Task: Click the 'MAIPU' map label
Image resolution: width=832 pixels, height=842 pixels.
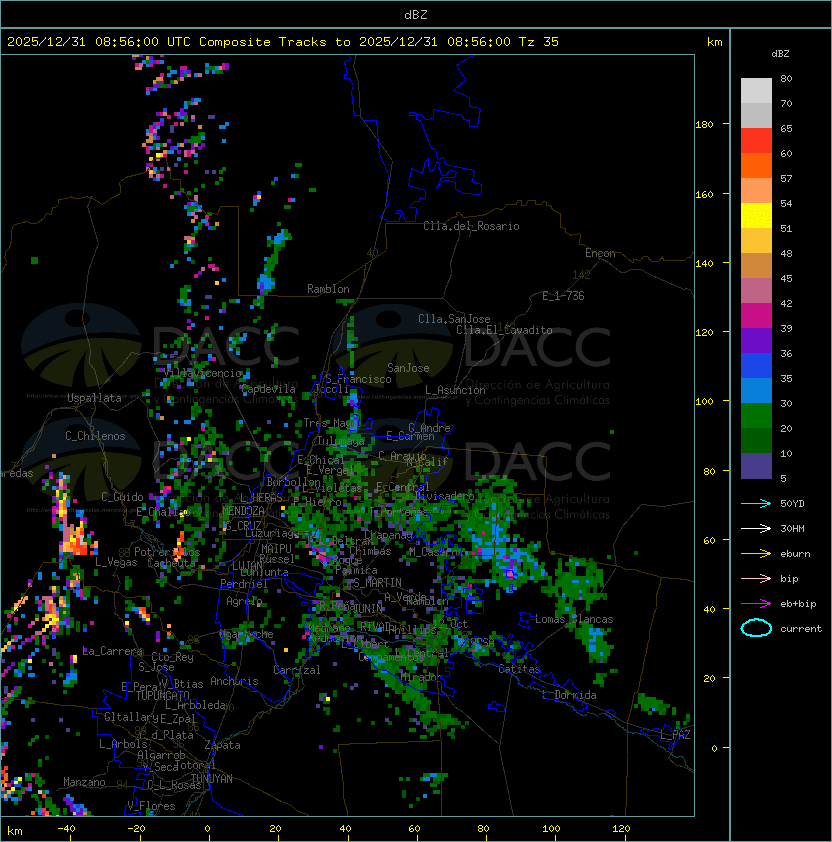Action: click(276, 549)
